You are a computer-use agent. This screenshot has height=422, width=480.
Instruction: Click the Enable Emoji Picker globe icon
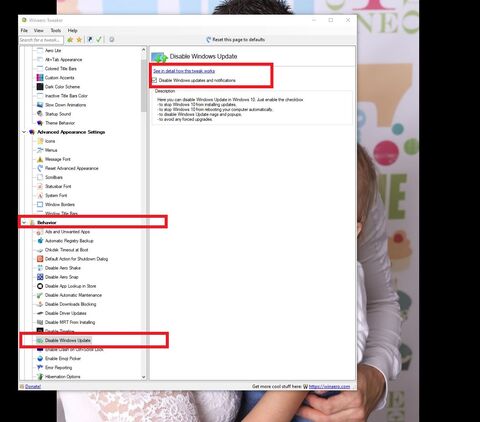coord(40,358)
